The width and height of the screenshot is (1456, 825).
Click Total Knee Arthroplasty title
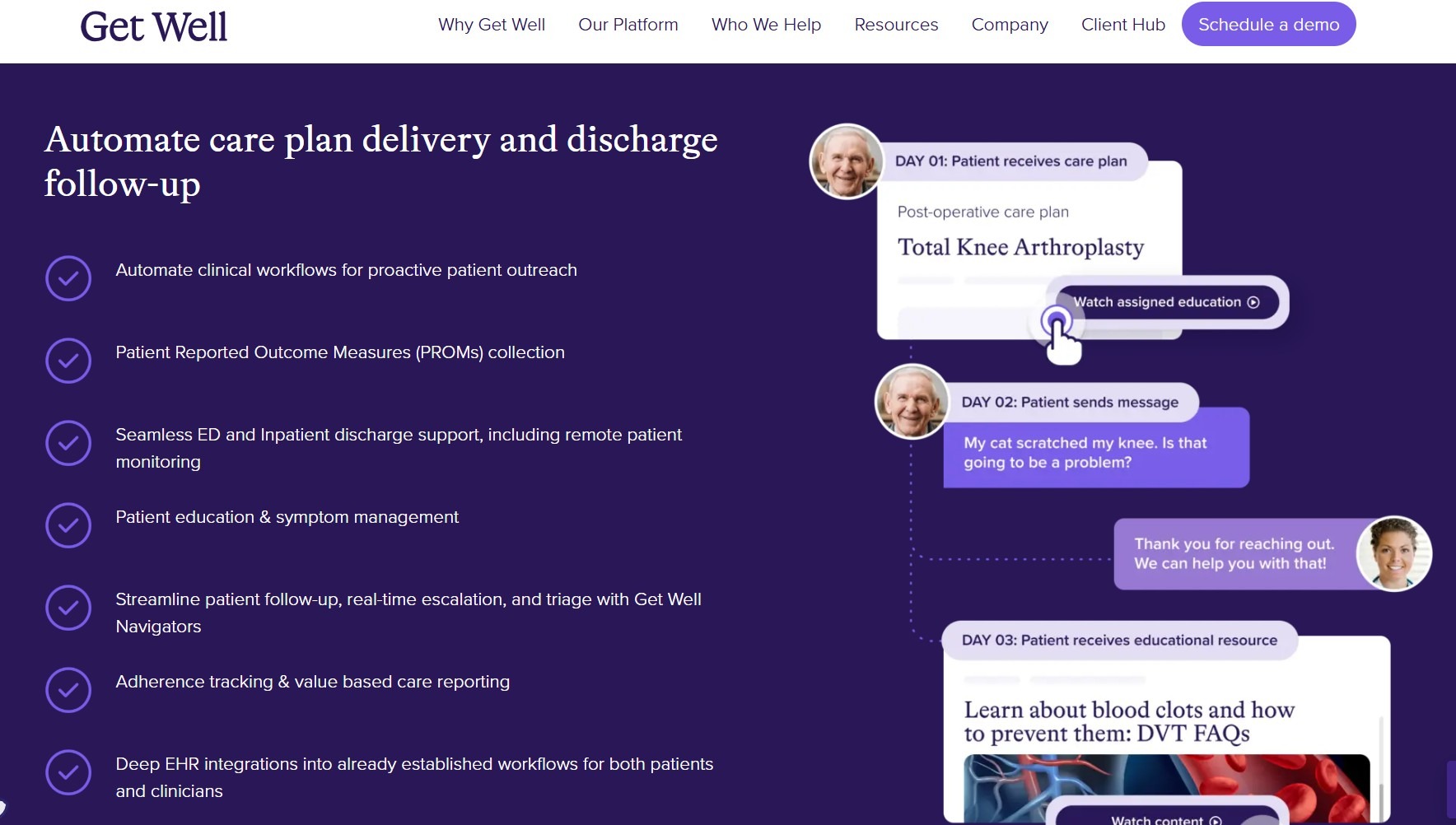pos(1020,247)
